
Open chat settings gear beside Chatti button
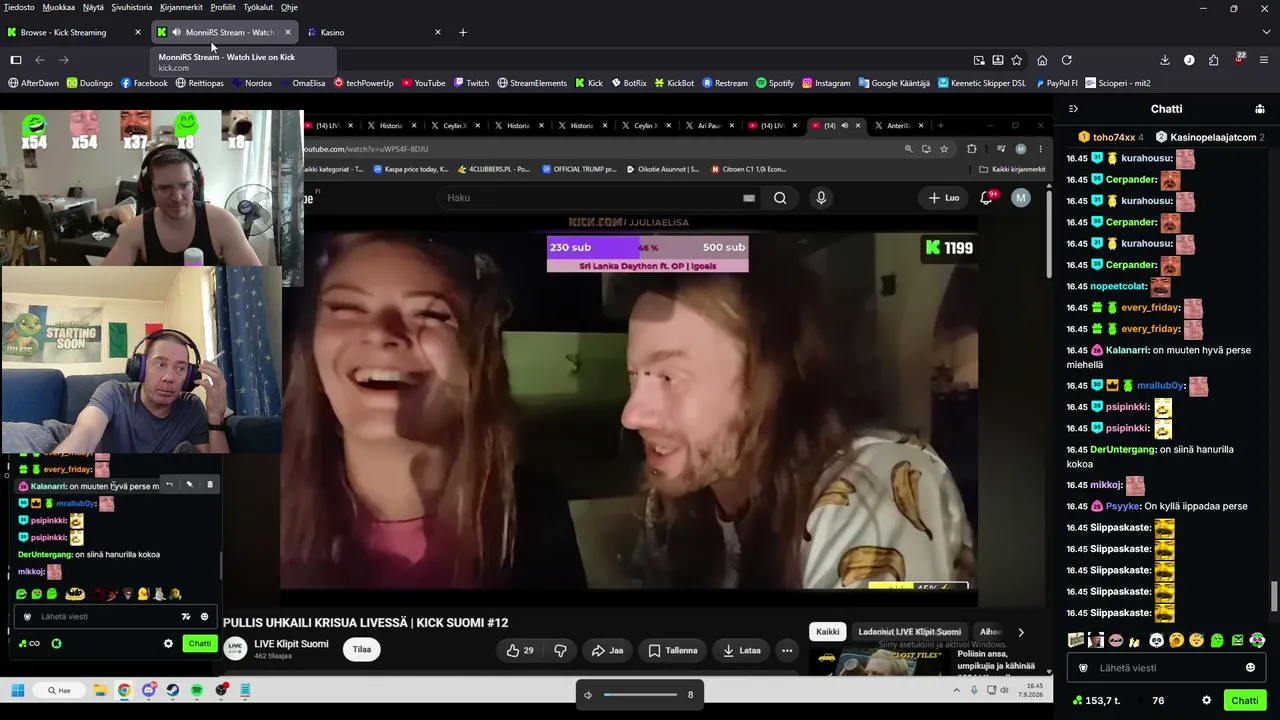[1206, 700]
